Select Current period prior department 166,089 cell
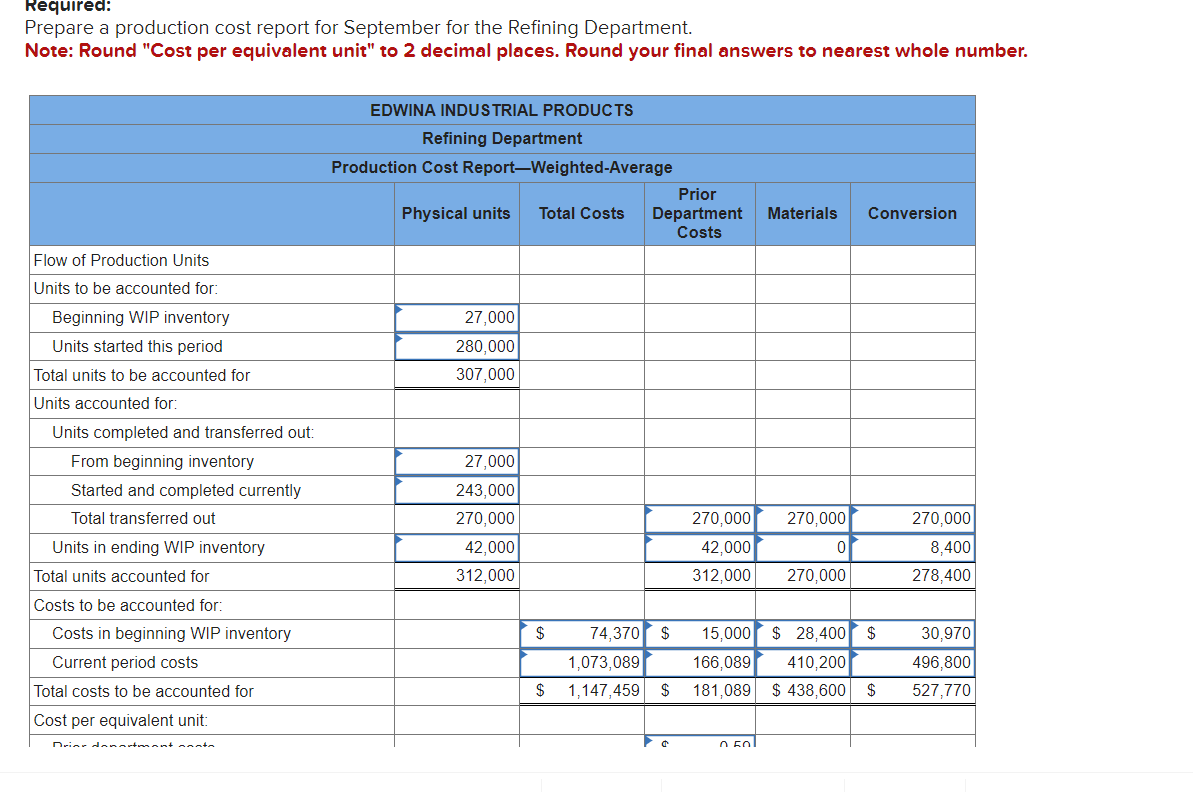Screen dimensions: 1193x792 (700, 663)
